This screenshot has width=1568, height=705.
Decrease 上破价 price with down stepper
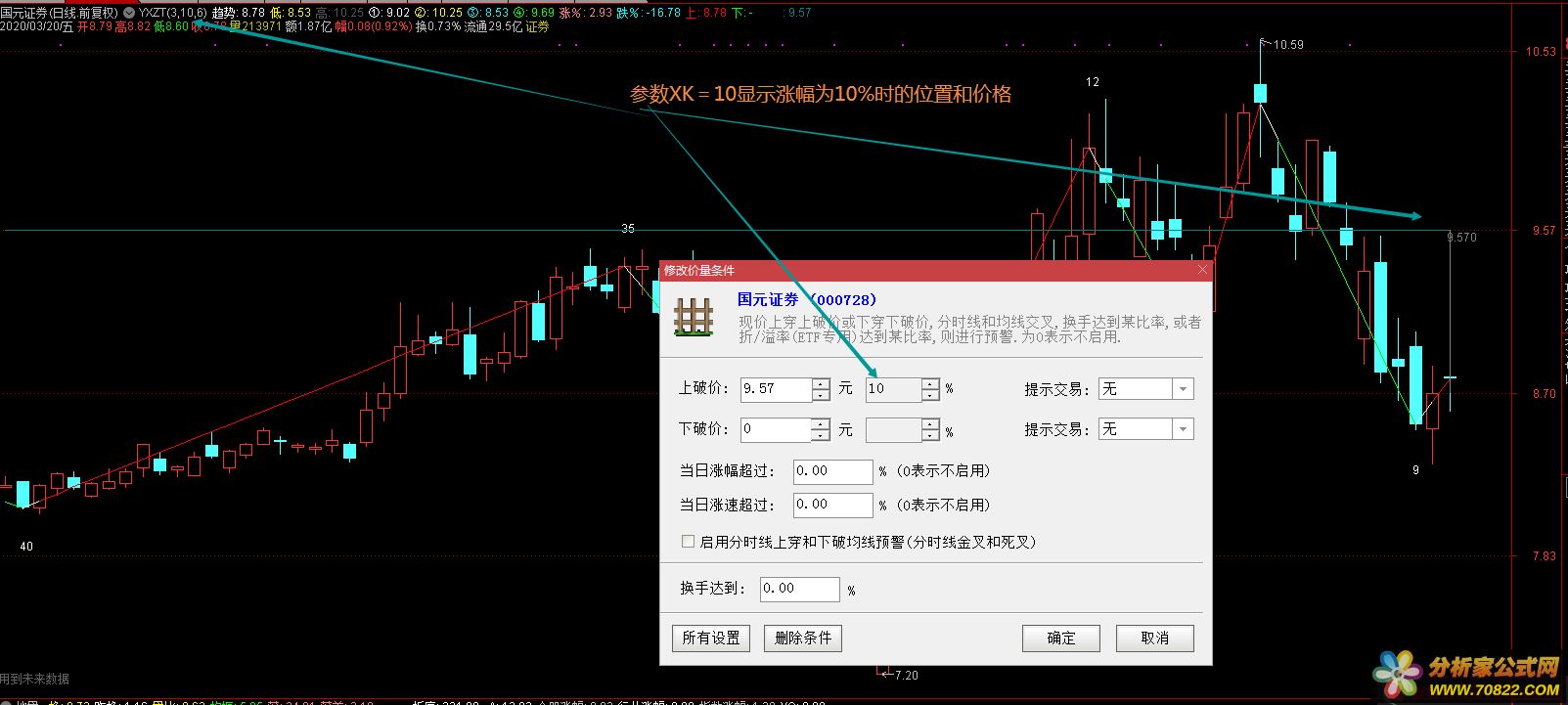[821, 395]
